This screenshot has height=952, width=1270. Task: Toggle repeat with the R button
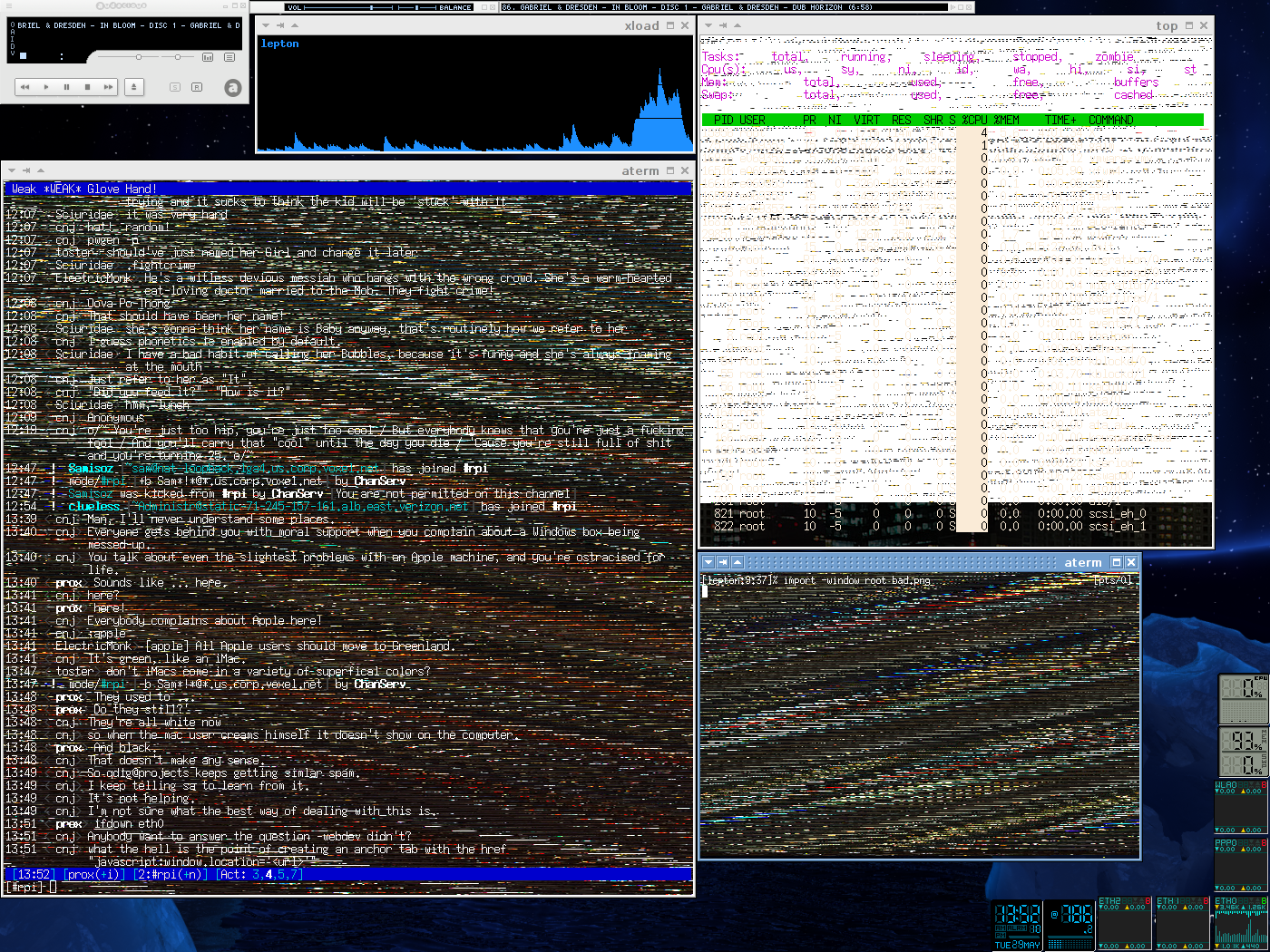point(197,87)
